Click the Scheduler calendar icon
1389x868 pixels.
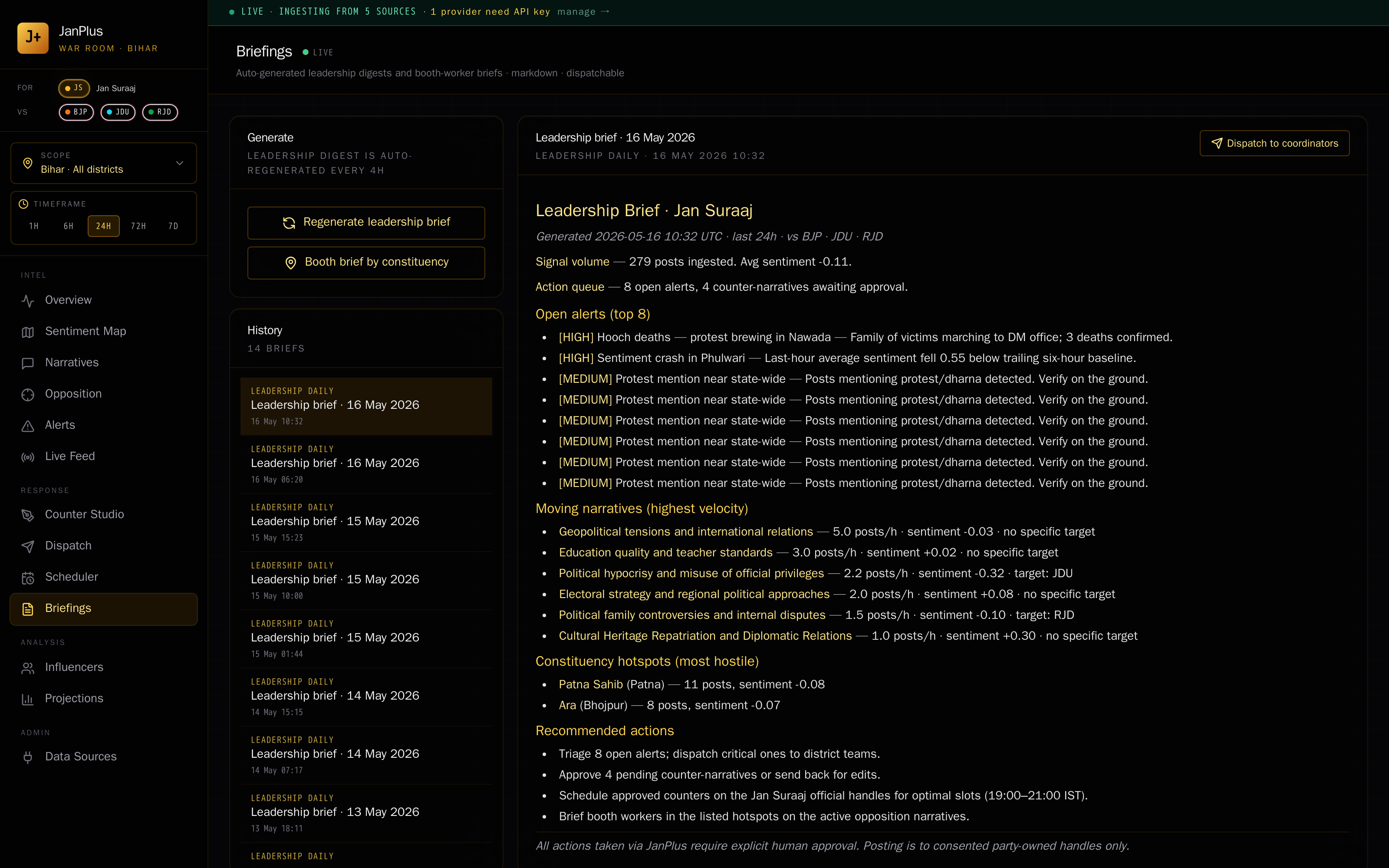coord(27,578)
